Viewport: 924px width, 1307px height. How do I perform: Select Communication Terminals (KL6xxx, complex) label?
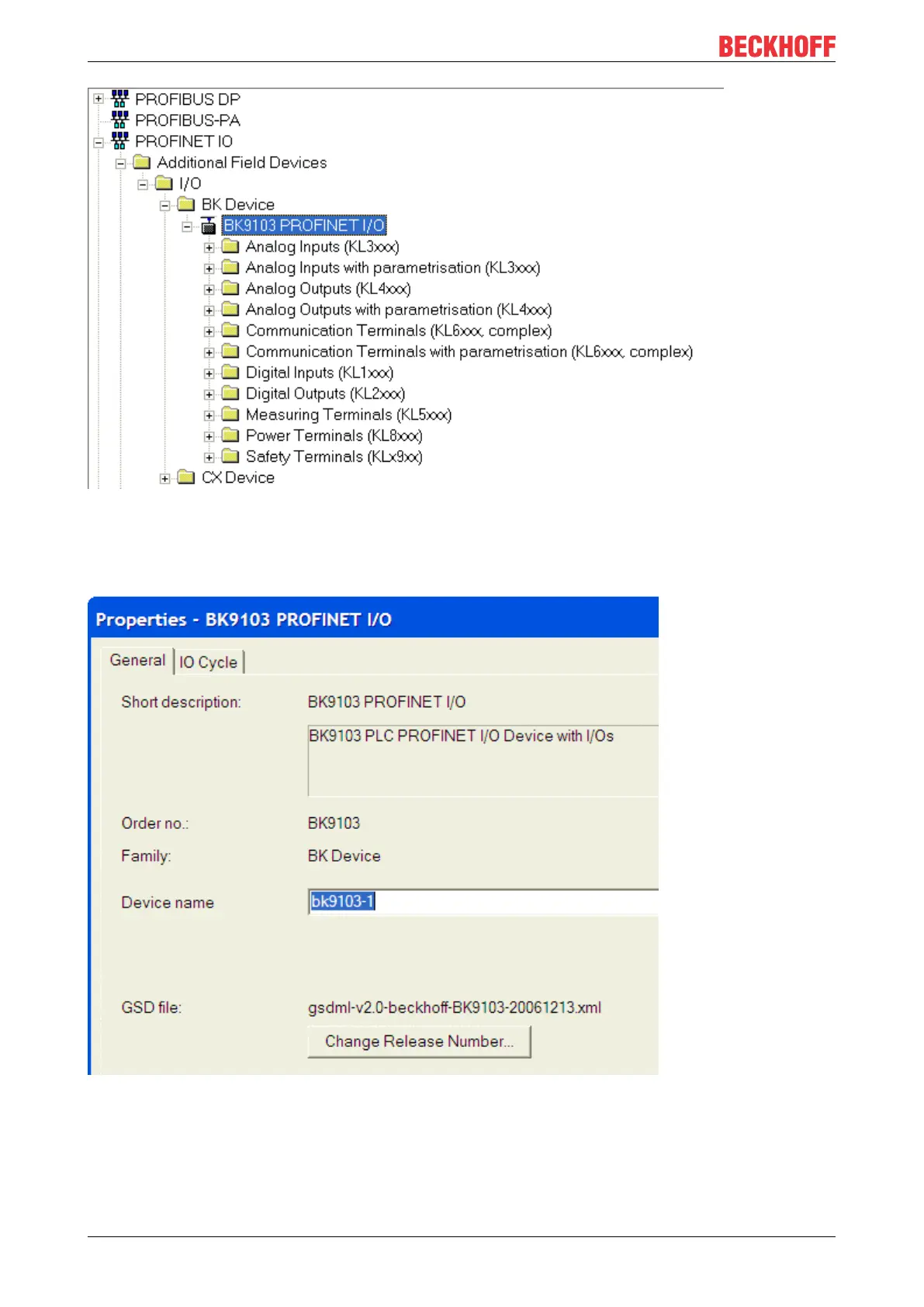399,331
